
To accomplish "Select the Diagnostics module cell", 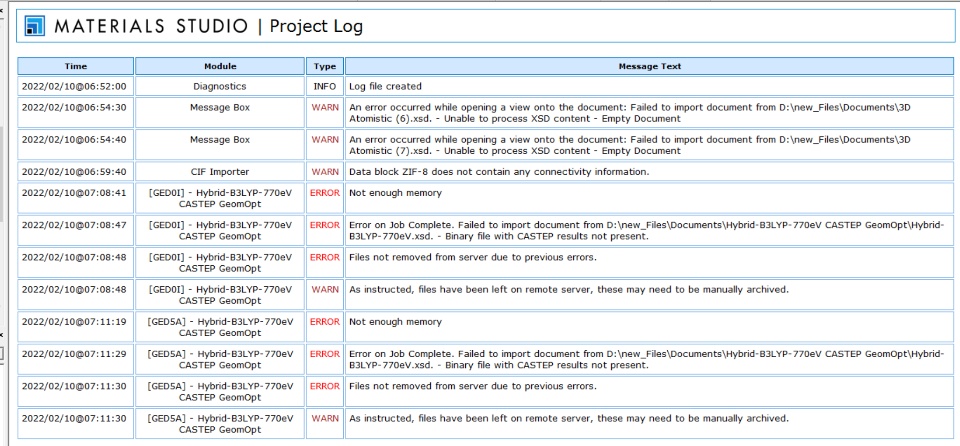I will point(220,86).
